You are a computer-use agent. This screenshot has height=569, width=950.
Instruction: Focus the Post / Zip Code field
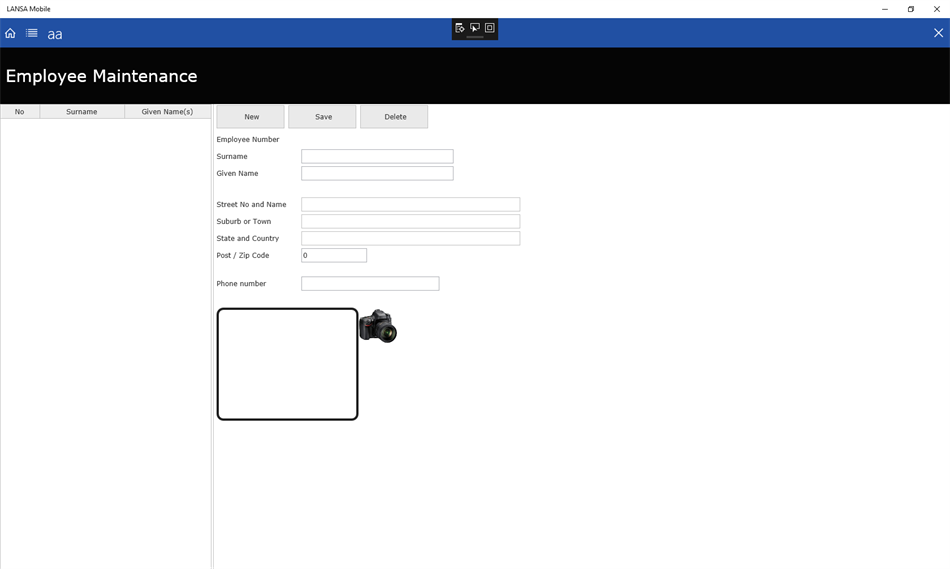334,256
